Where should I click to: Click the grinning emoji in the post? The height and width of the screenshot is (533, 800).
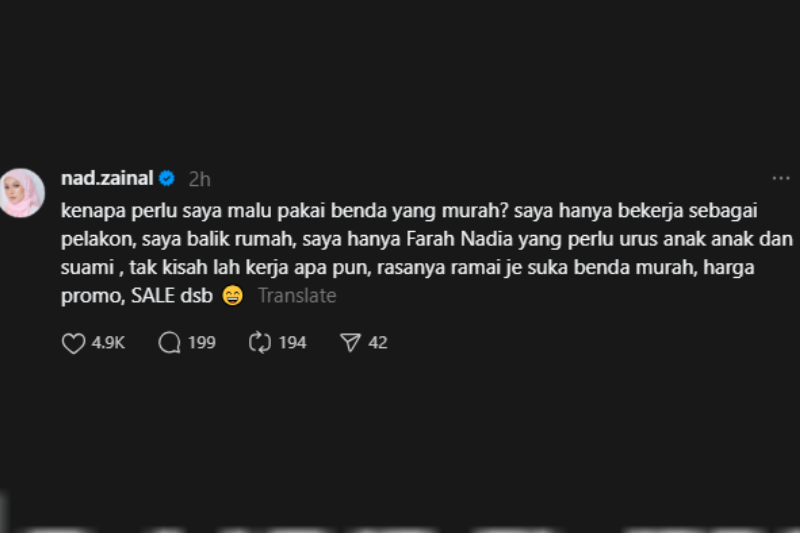point(233,295)
